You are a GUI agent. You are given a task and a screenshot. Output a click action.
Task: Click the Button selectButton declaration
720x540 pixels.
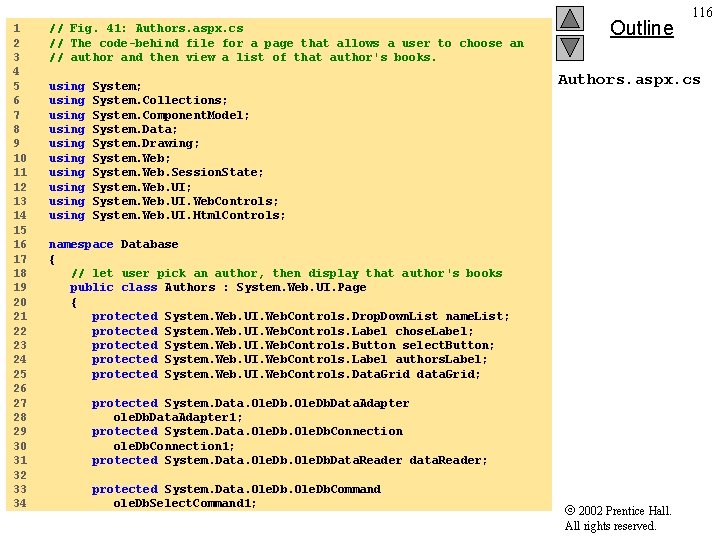coord(293,345)
